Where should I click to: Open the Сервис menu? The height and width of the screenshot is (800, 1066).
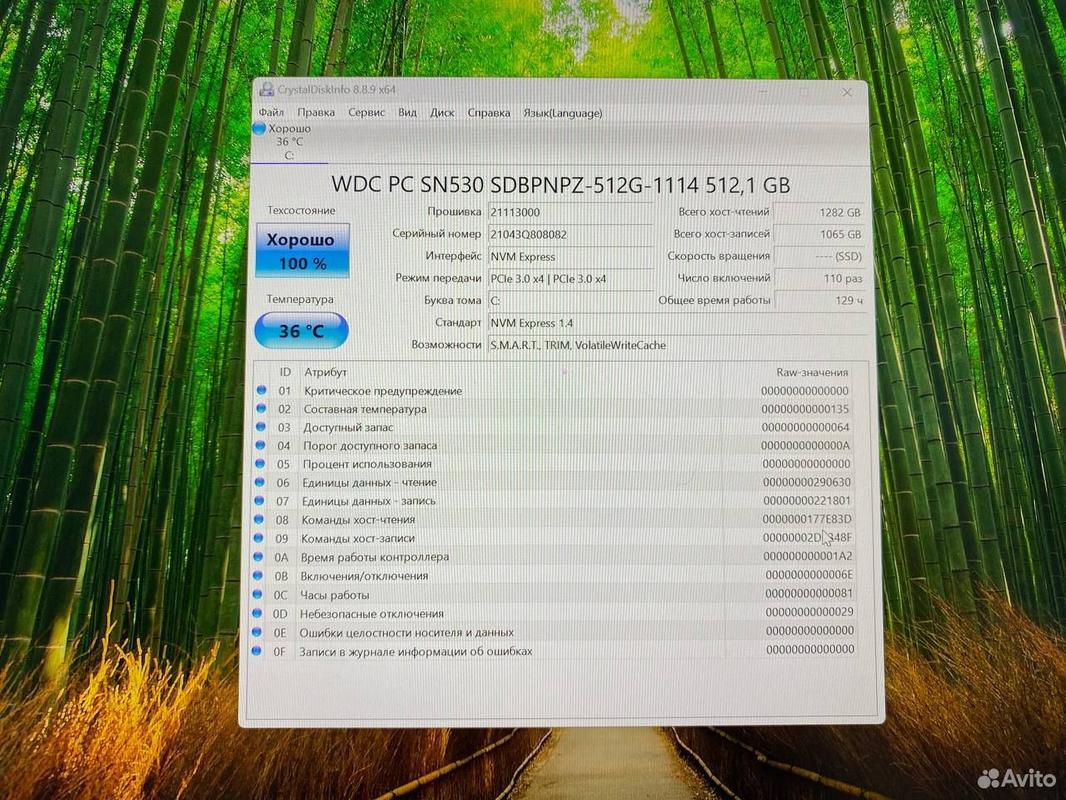pos(366,113)
